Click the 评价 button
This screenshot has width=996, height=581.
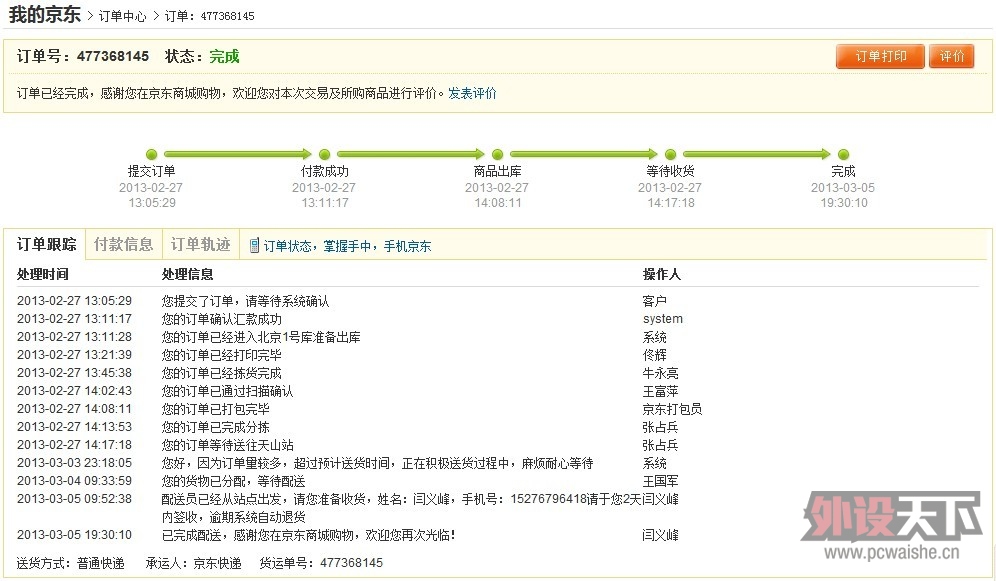coord(952,57)
